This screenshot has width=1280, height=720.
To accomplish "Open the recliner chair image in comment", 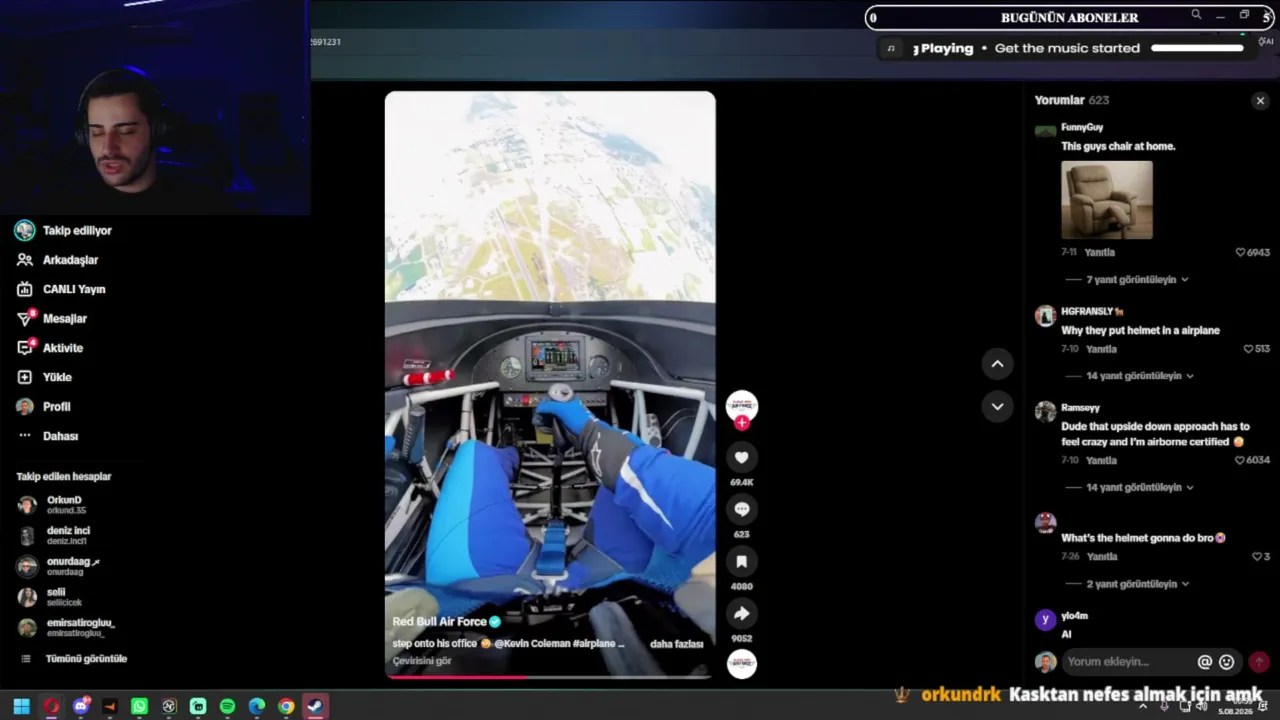I will (x=1107, y=200).
